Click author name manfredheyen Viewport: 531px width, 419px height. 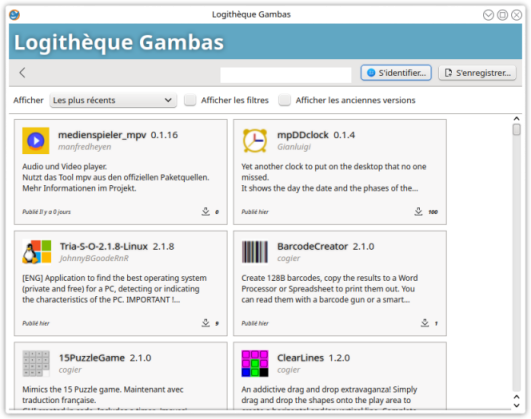pyautogui.click(x=84, y=147)
